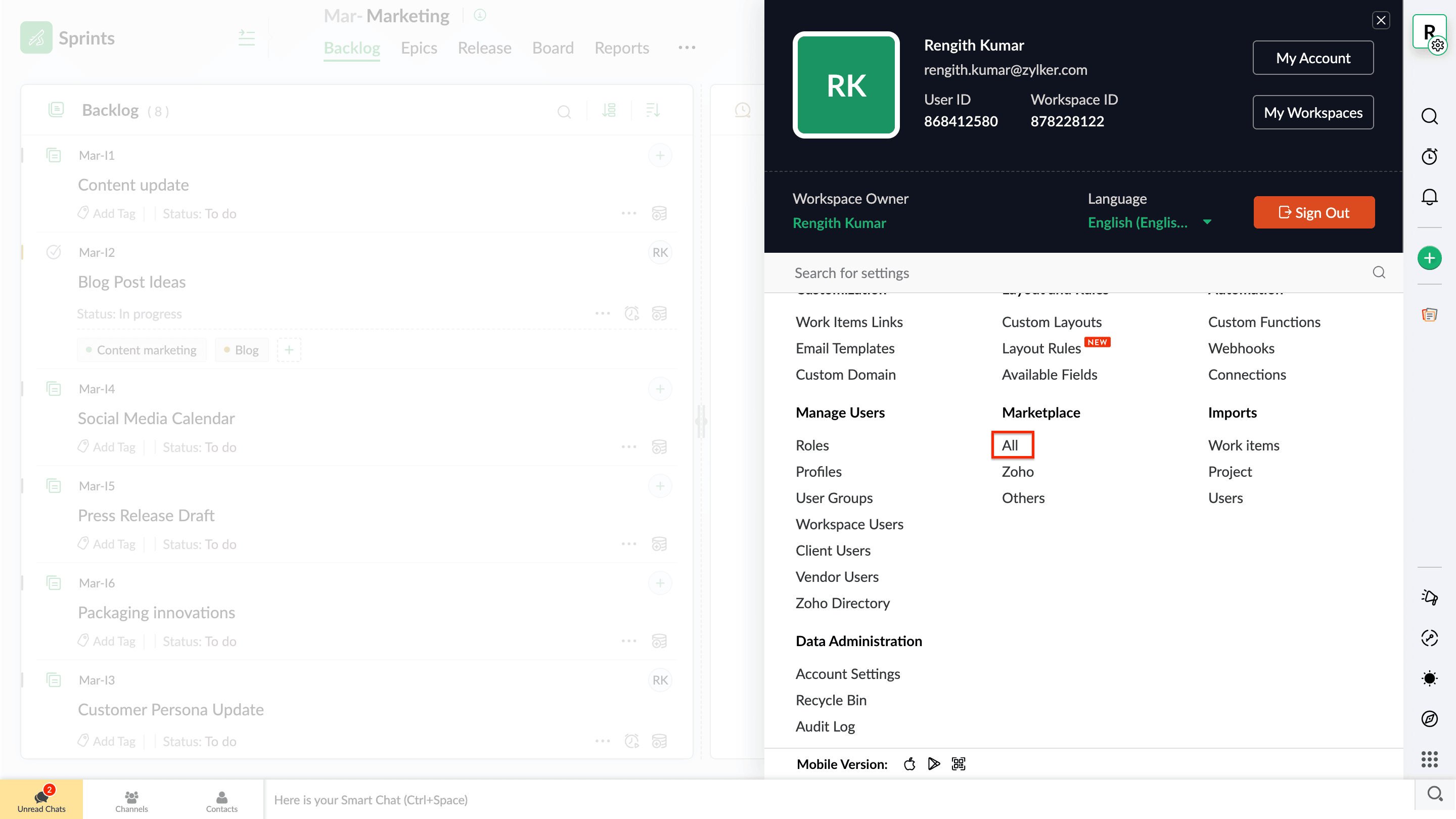Close the profile settings panel

click(1381, 20)
